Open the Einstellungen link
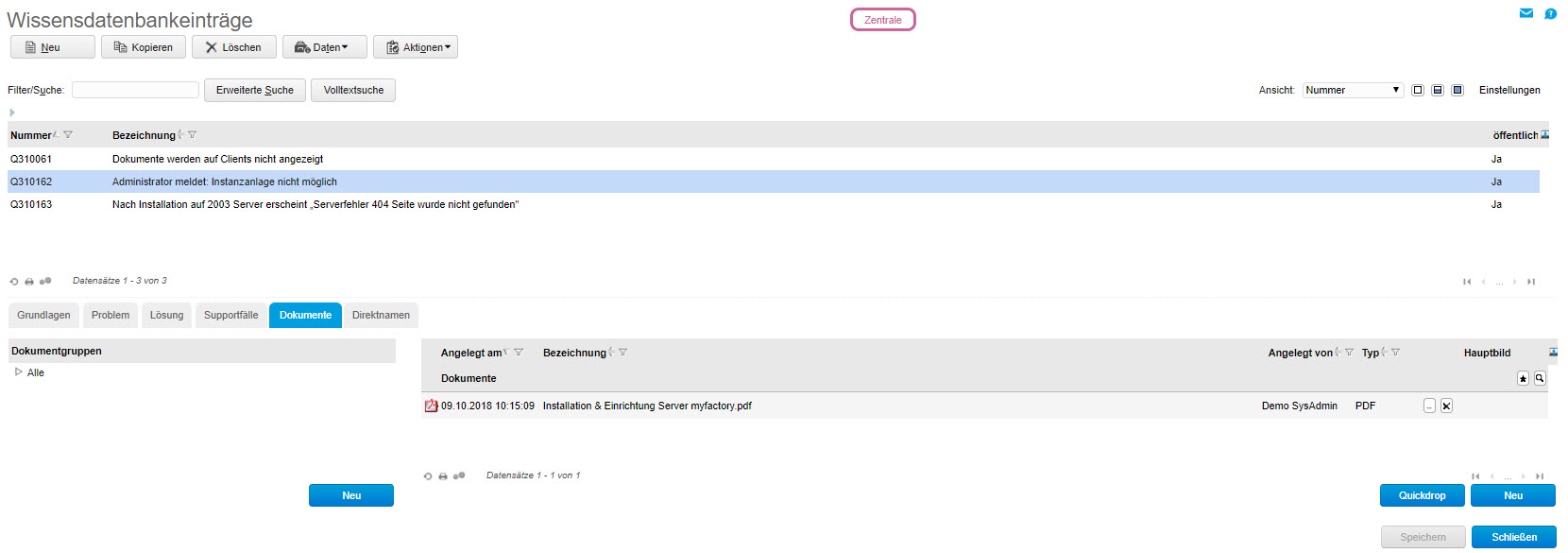1568x553 pixels. pos(1509,90)
